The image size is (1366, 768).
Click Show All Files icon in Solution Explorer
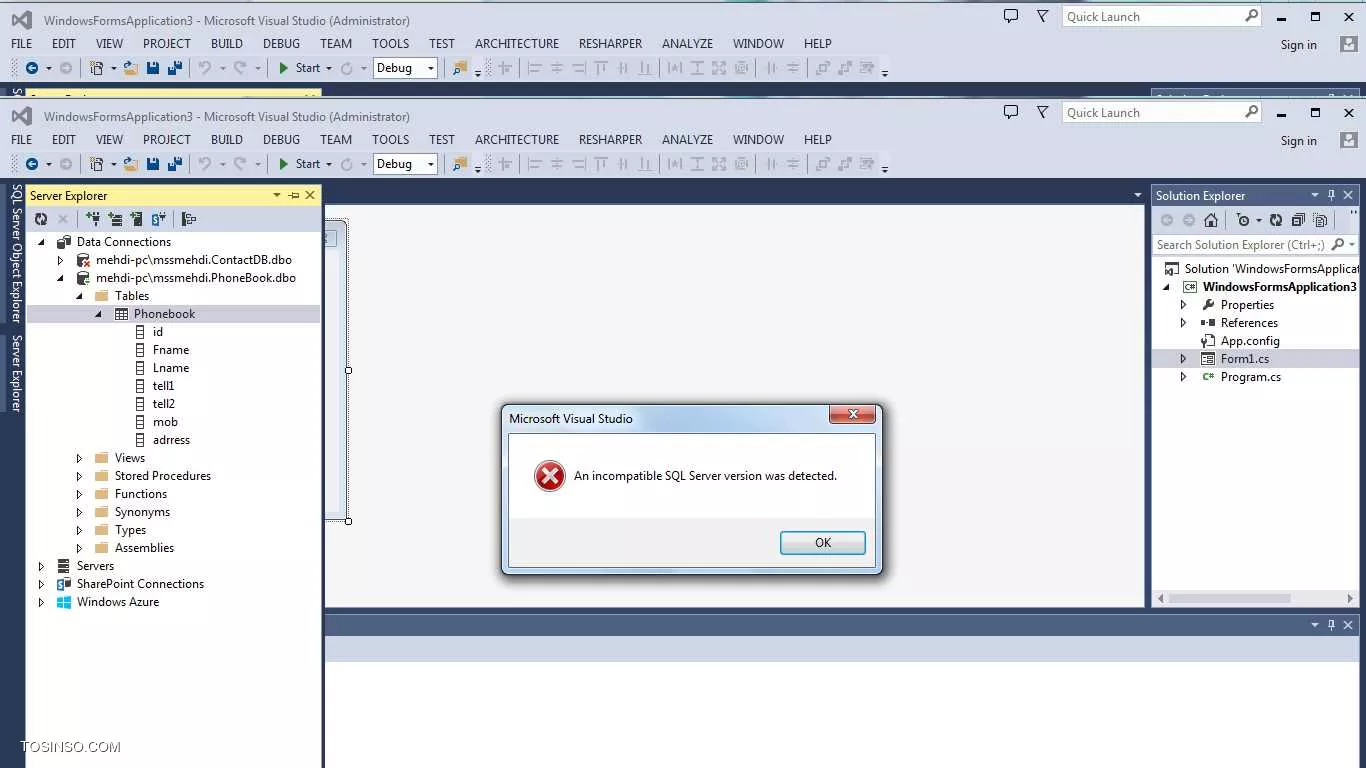(x=1320, y=220)
